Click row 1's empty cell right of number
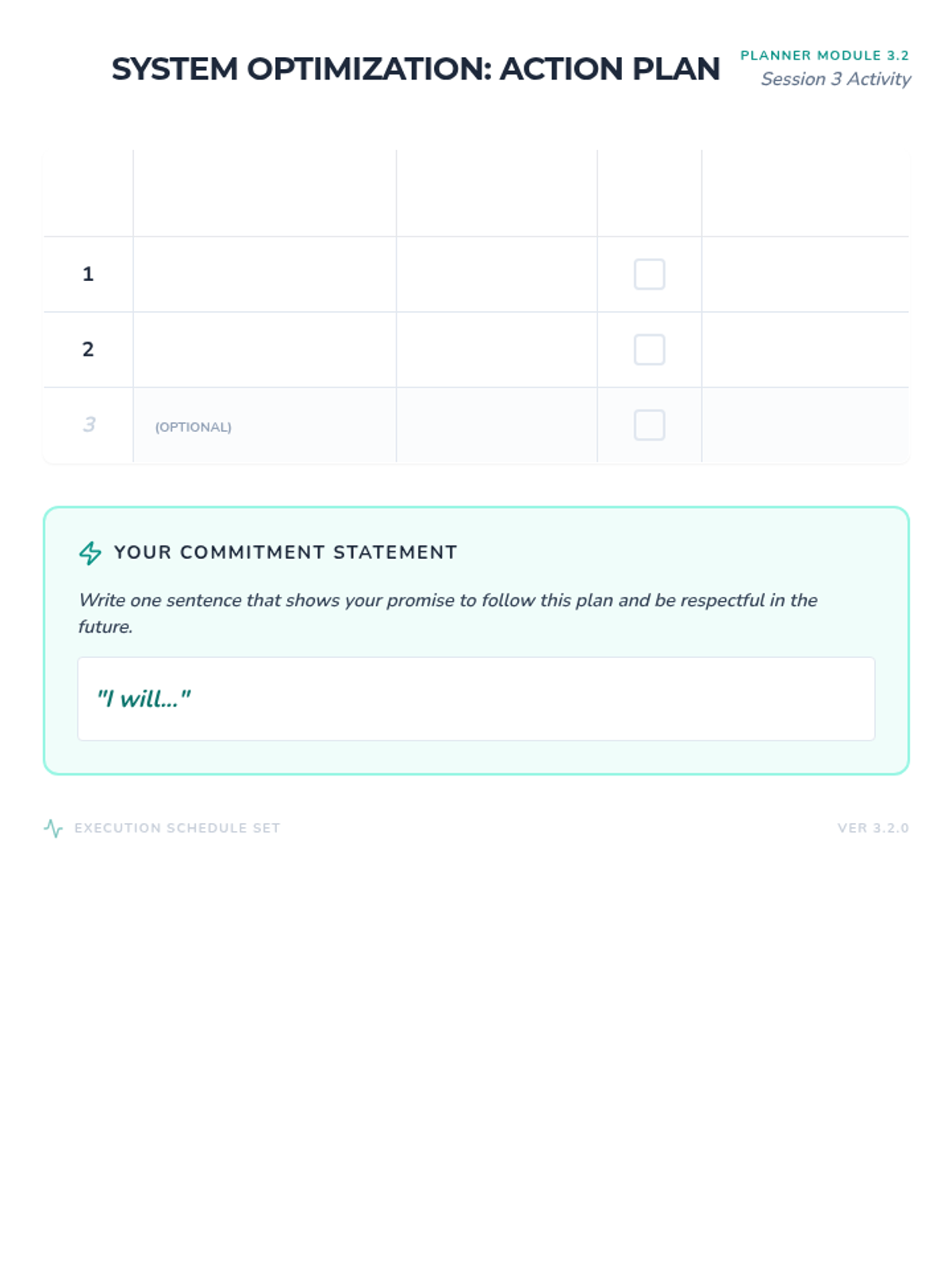 pos(264,274)
